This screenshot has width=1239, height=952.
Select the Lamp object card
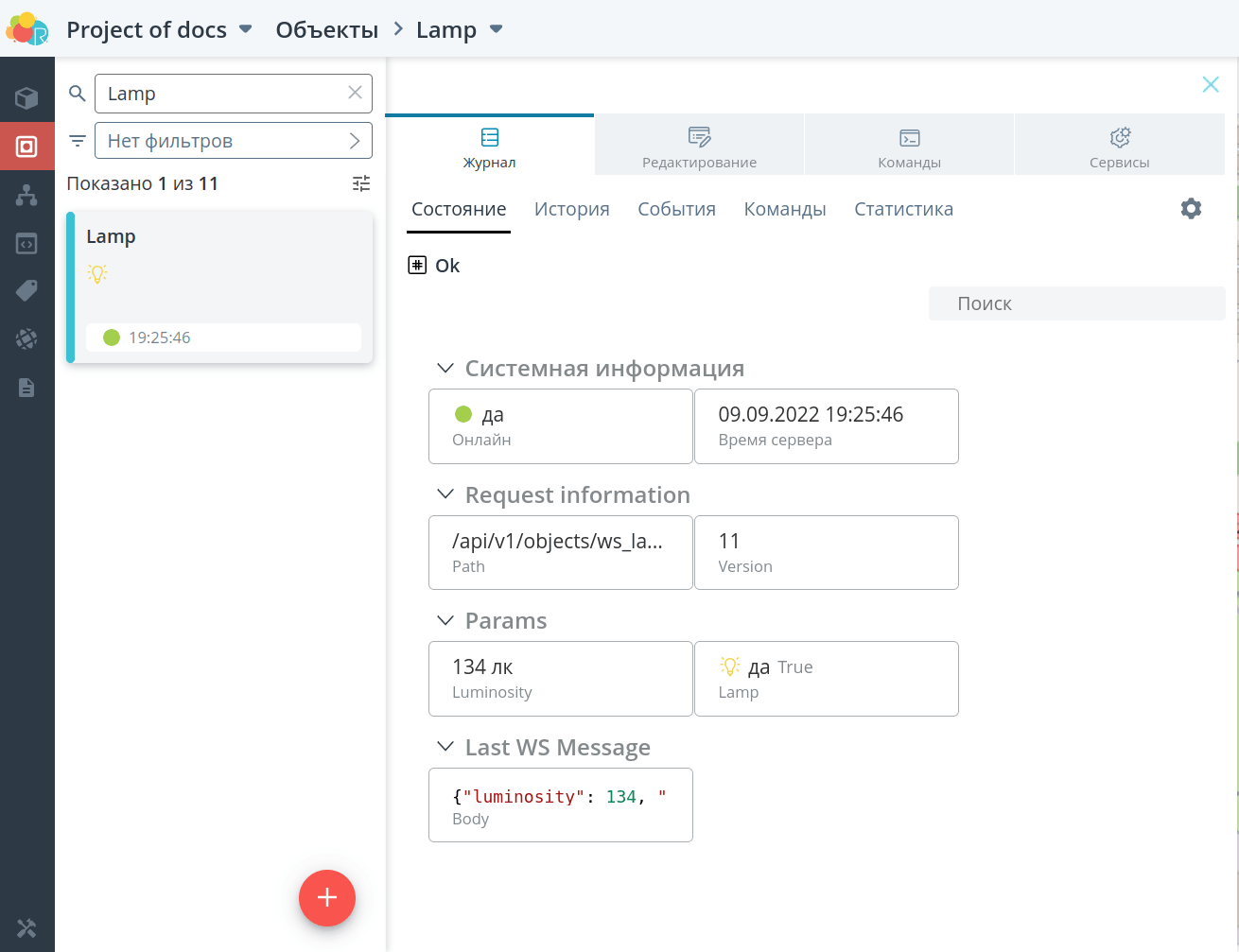[219, 287]
